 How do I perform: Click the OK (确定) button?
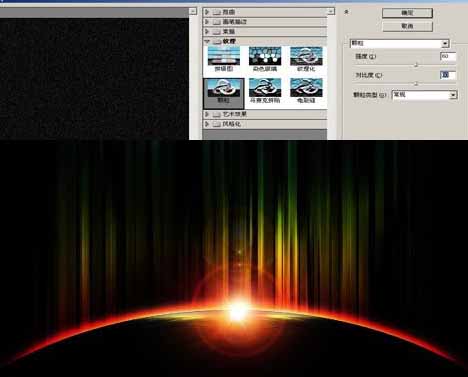tap(407, 13)
